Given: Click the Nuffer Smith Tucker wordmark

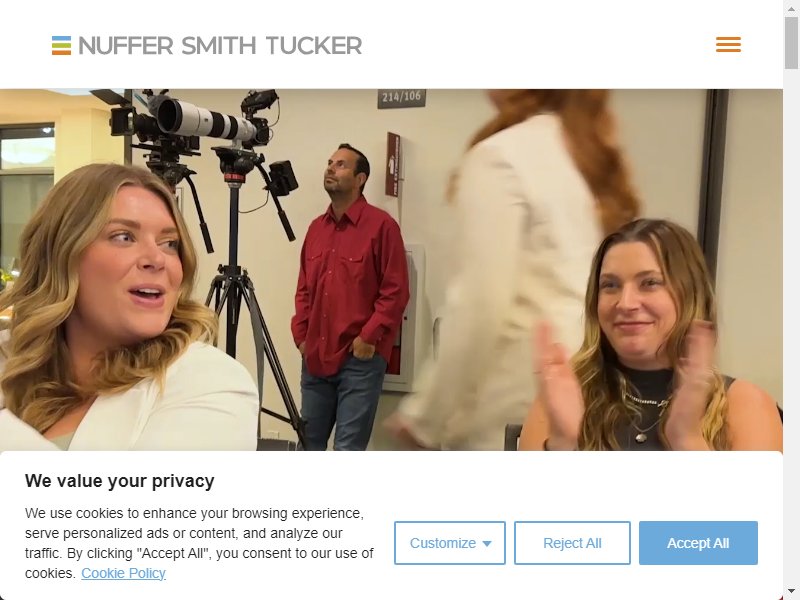Looking at the screenshot, I should click(x=220, y=45).
